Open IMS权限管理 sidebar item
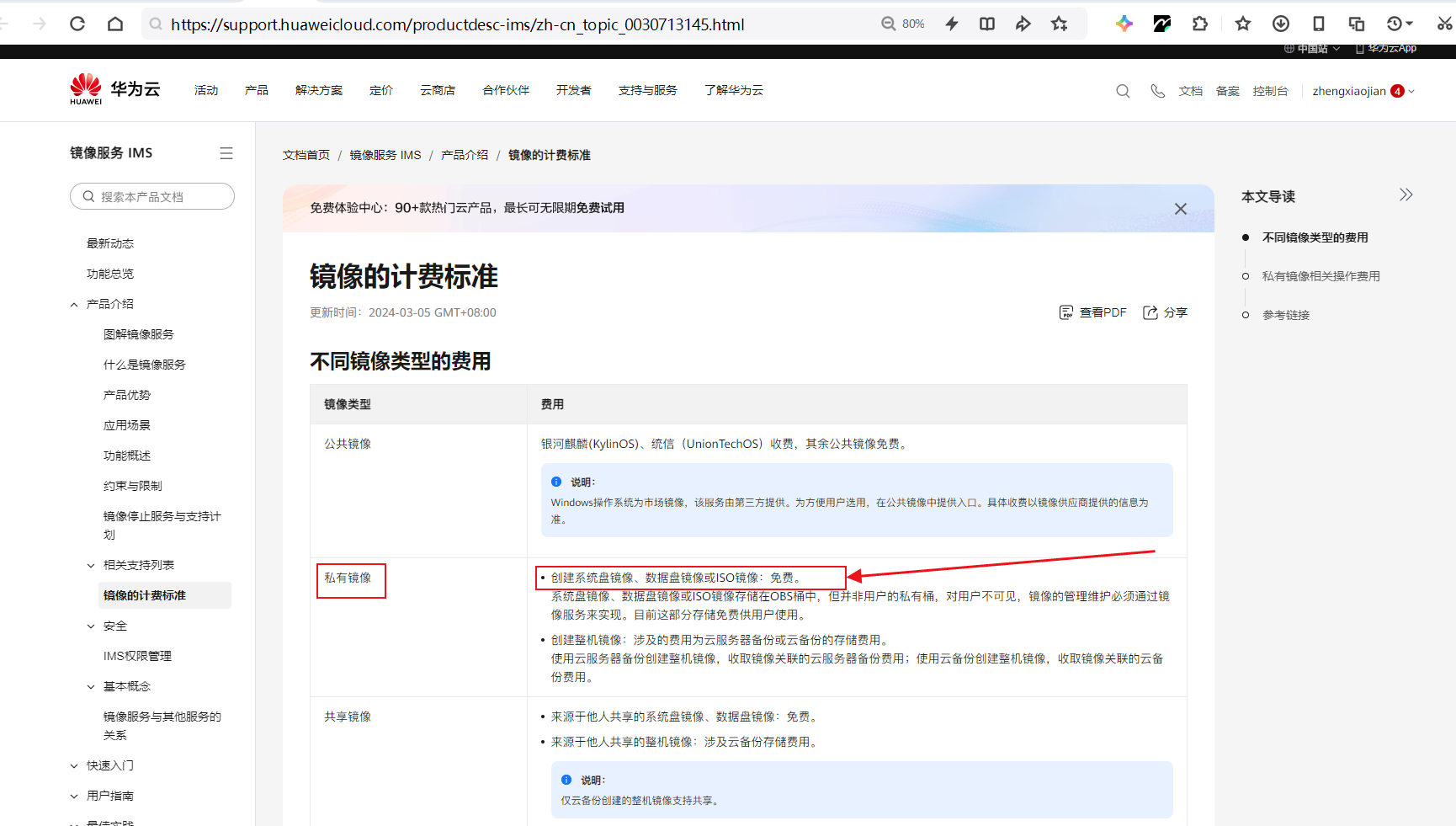 [137, 657]
